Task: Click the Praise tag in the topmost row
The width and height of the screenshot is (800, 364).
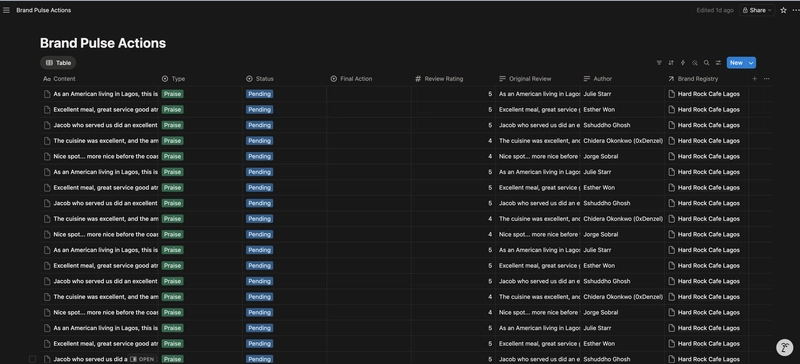Action: tap(172, 94)
